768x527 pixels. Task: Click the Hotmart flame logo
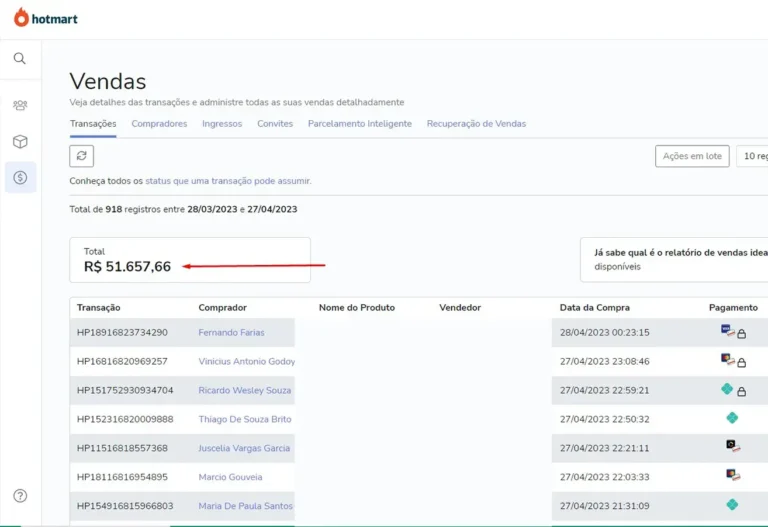coord(21,17)
